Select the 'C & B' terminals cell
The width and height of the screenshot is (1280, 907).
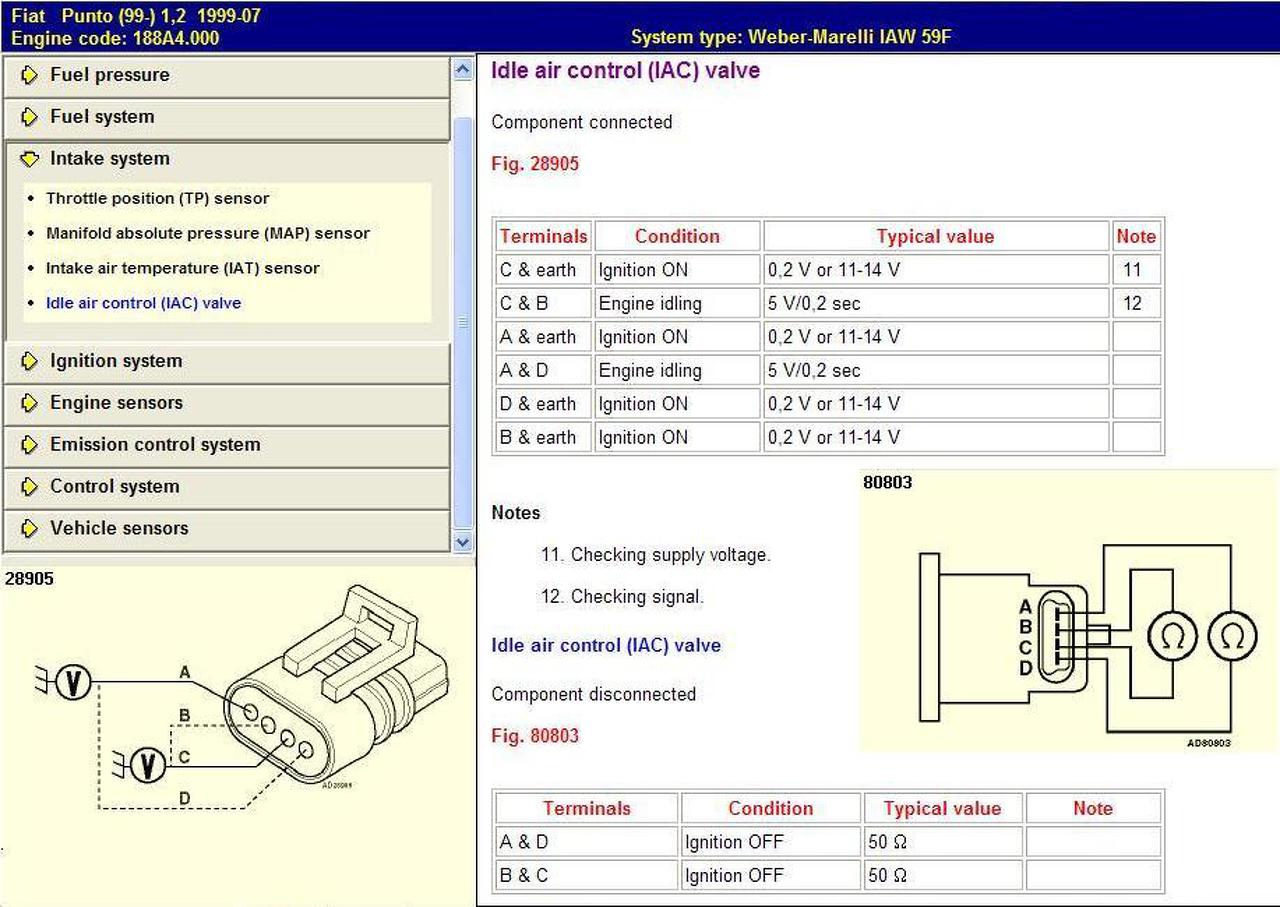[x=543, y=303]
